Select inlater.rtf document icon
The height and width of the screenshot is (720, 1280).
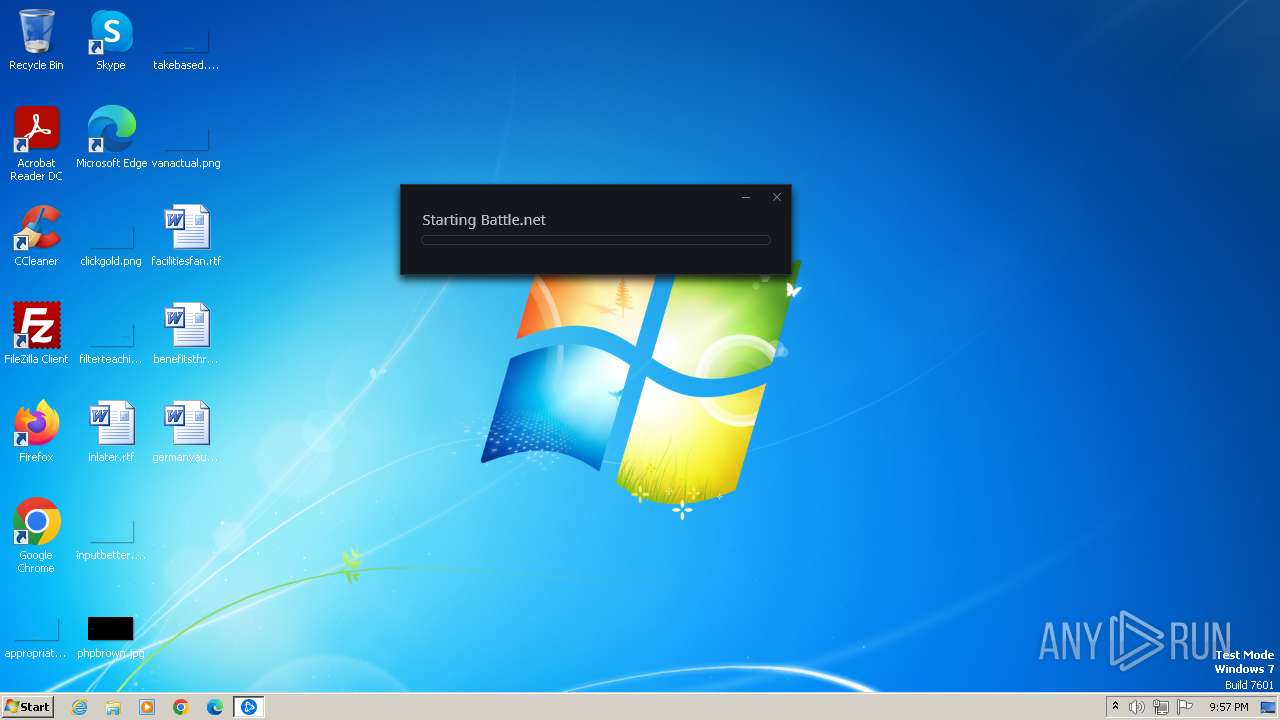[111, 432]
